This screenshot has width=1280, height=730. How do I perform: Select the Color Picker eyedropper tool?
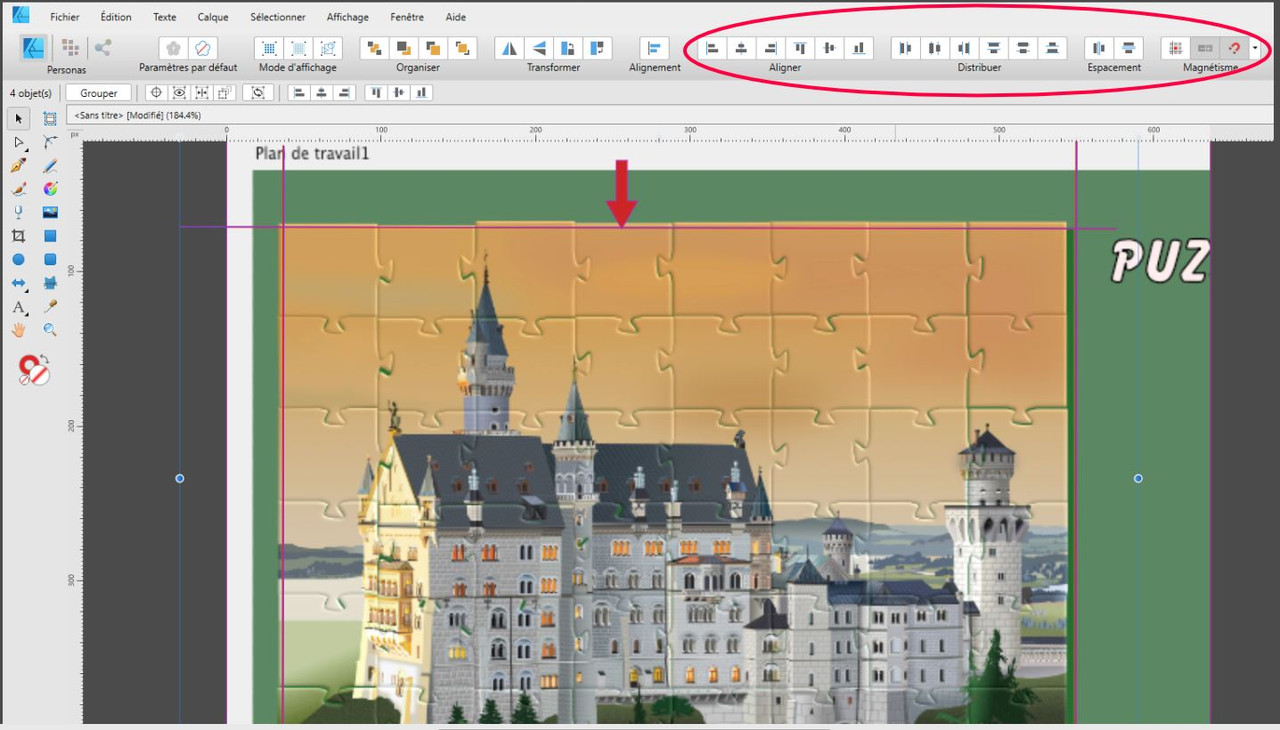pyautogui.click(x=50, y=307)
